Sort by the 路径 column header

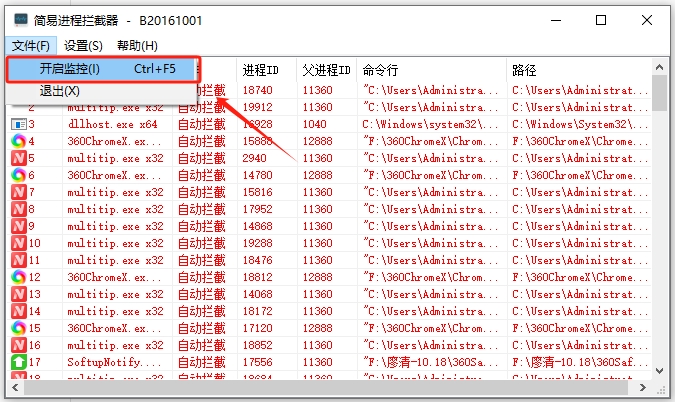[579, 70]
